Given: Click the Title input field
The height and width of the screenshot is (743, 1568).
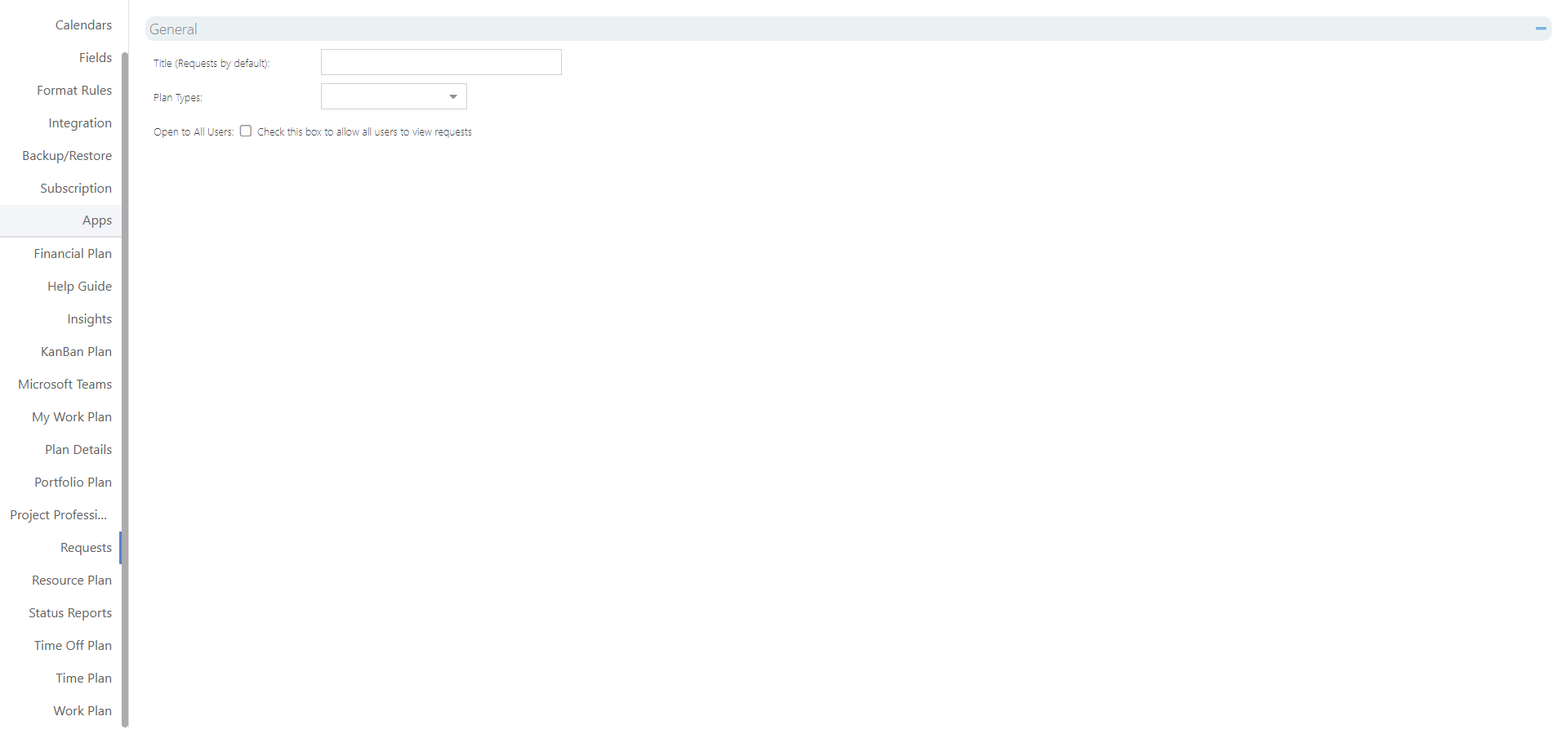Looking at the screenshot, I should pos(441,62).
